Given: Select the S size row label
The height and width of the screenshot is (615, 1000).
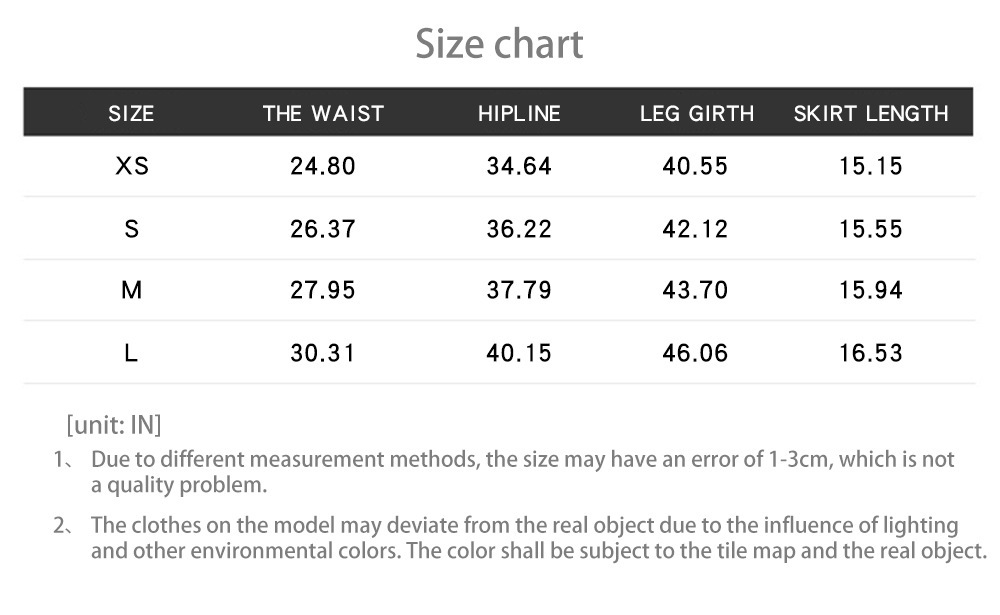Looking at the screenshot, I should click(x=132, y=229).
